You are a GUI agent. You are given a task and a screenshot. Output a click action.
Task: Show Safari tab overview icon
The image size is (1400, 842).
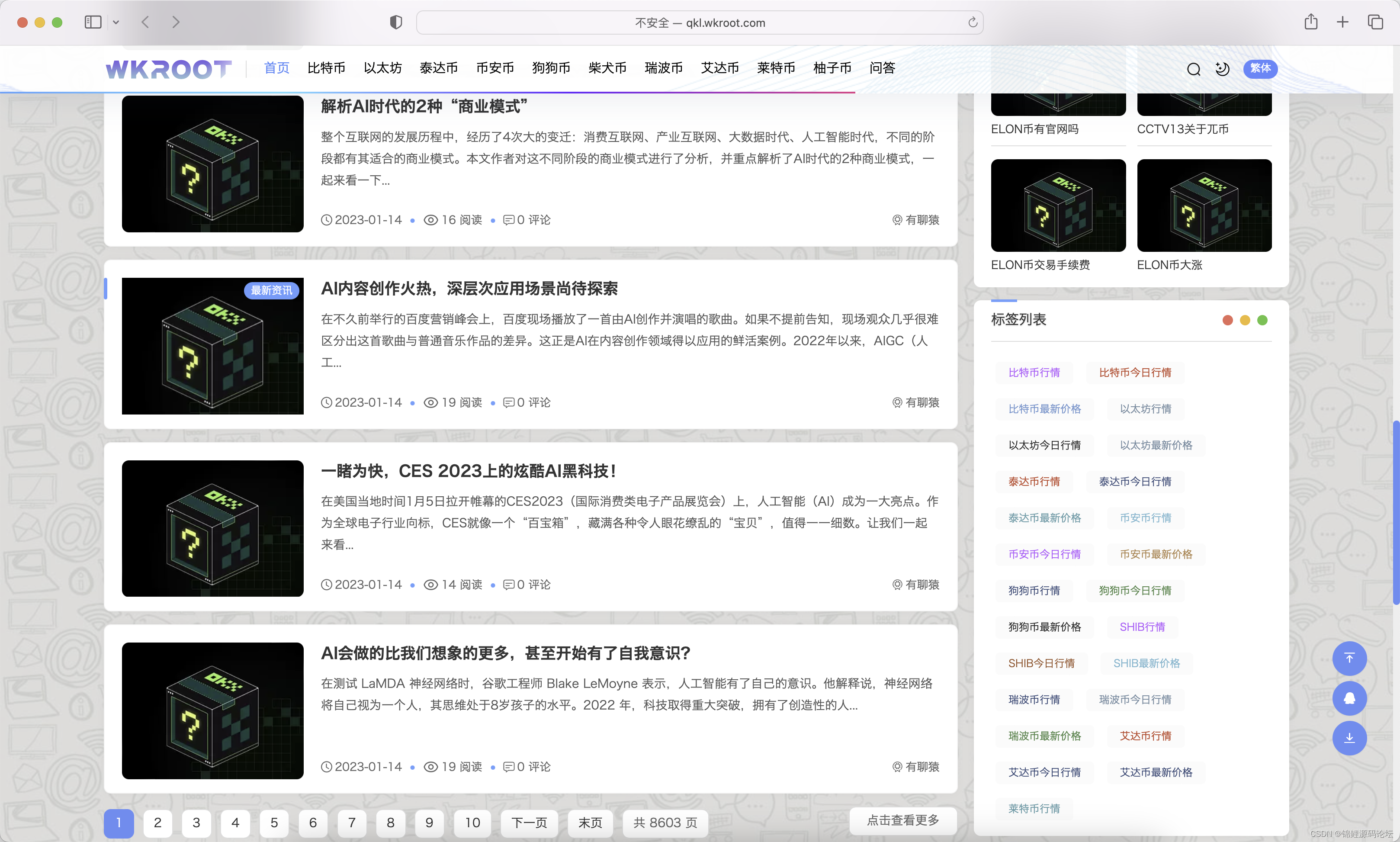[1375, 22]
